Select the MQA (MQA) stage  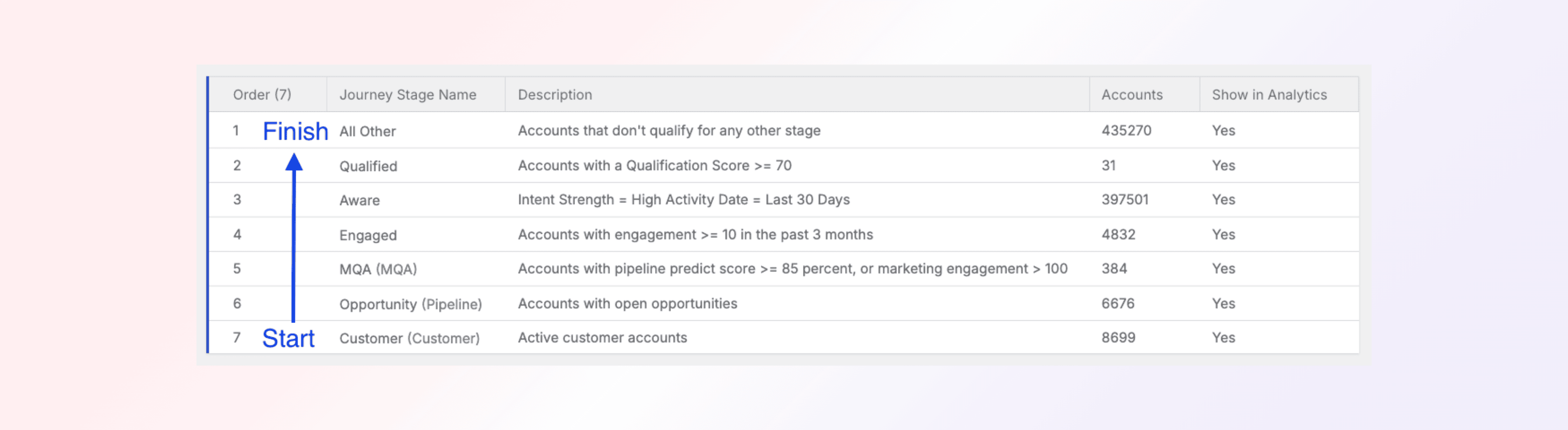pyautogui.click(x=377, y=269)
